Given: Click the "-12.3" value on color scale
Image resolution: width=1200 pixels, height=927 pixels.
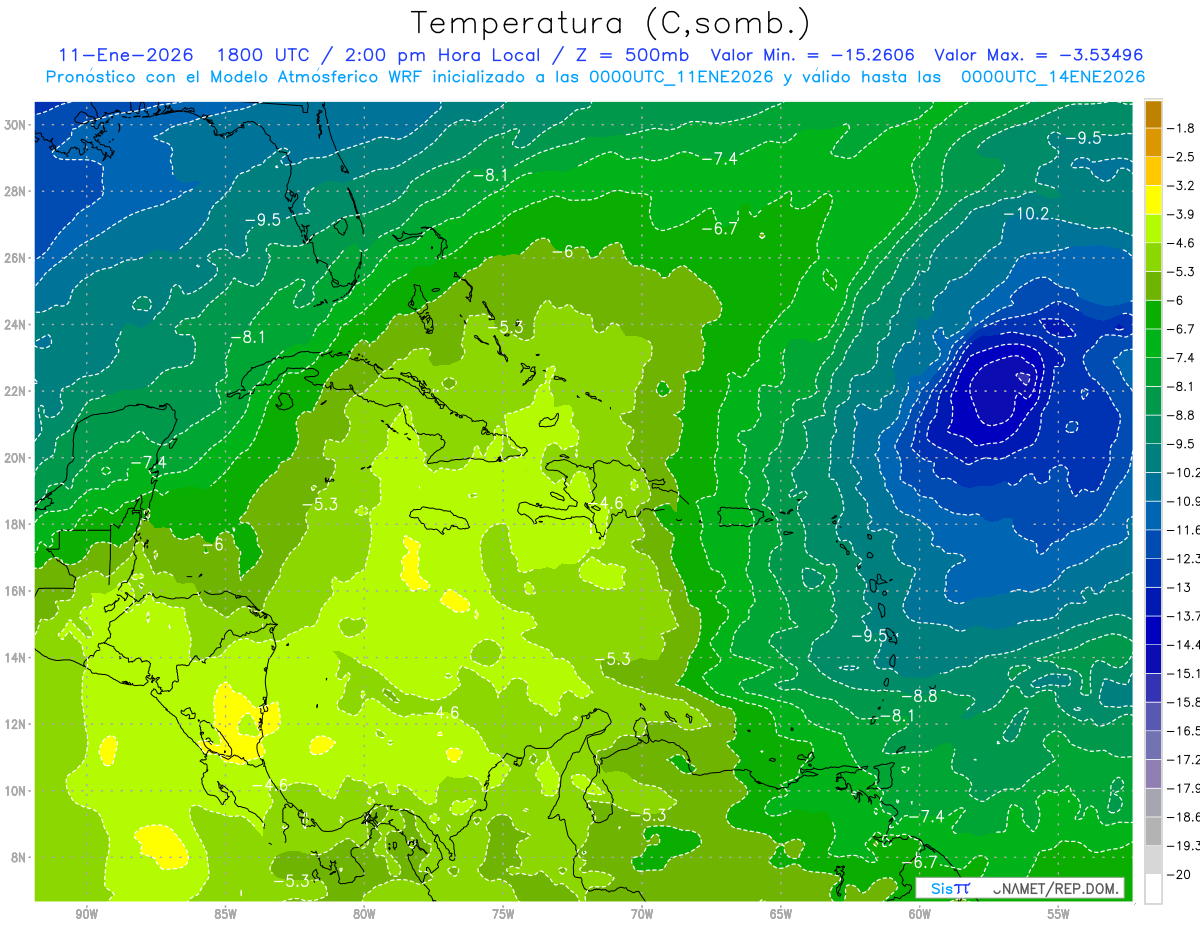Looking at the screenshot, I should [x=1184, y=558].
